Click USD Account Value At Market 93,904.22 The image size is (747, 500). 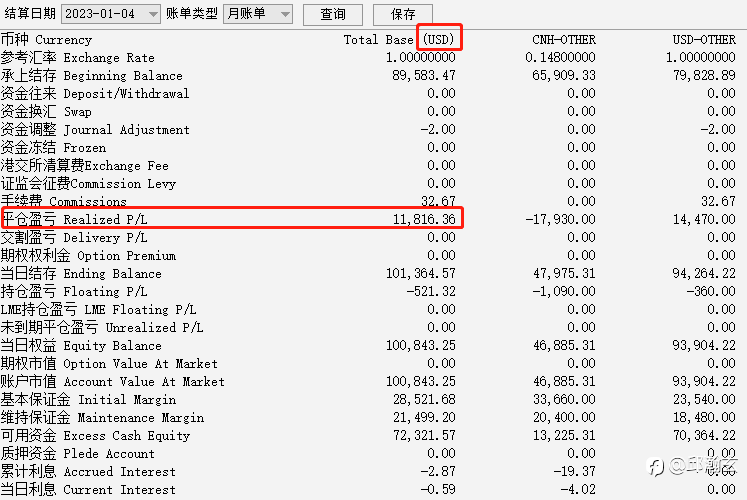click(704, 381)
